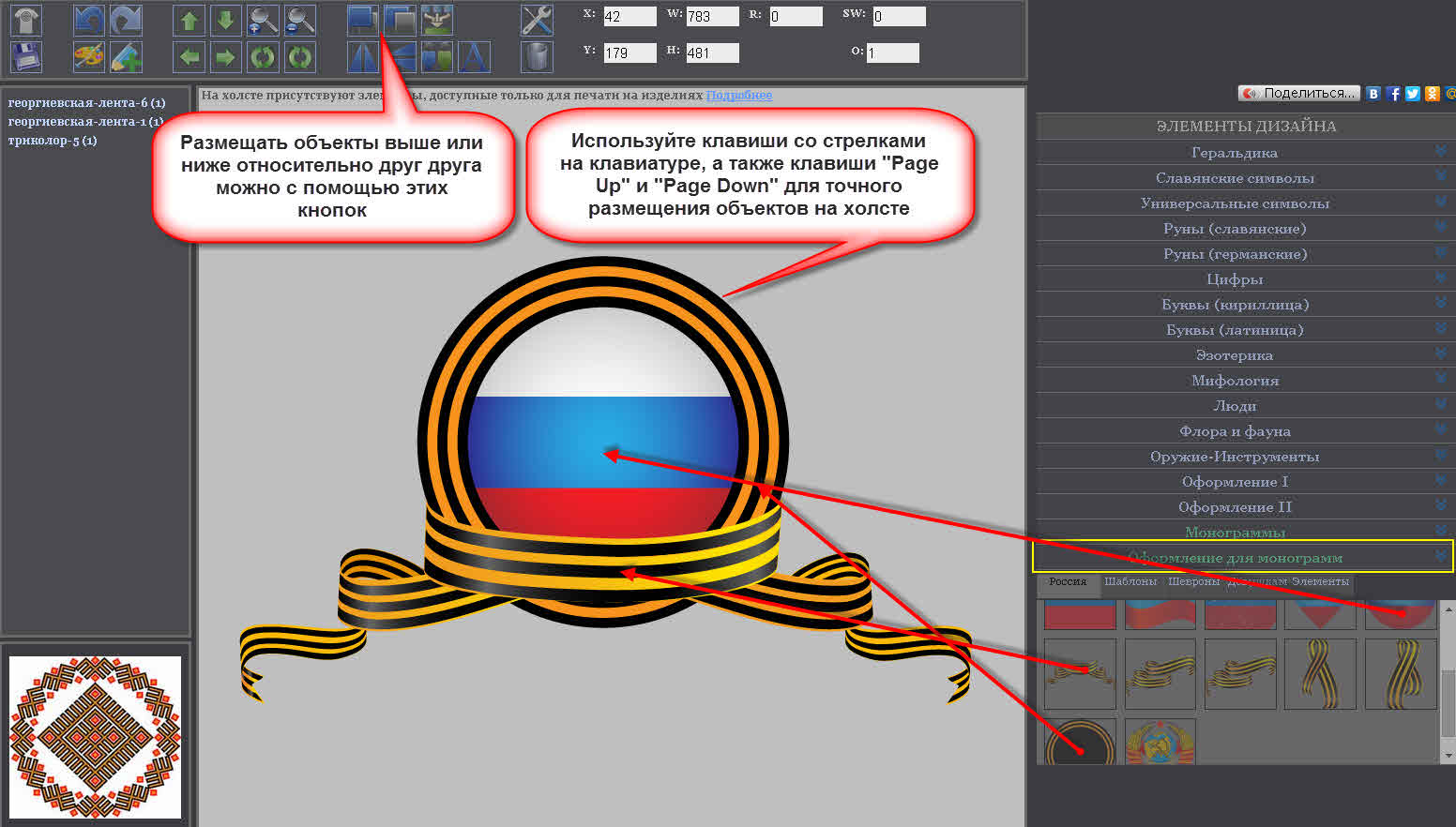
Task: Select the letter A text tool
Action: (x=474, y=57)
